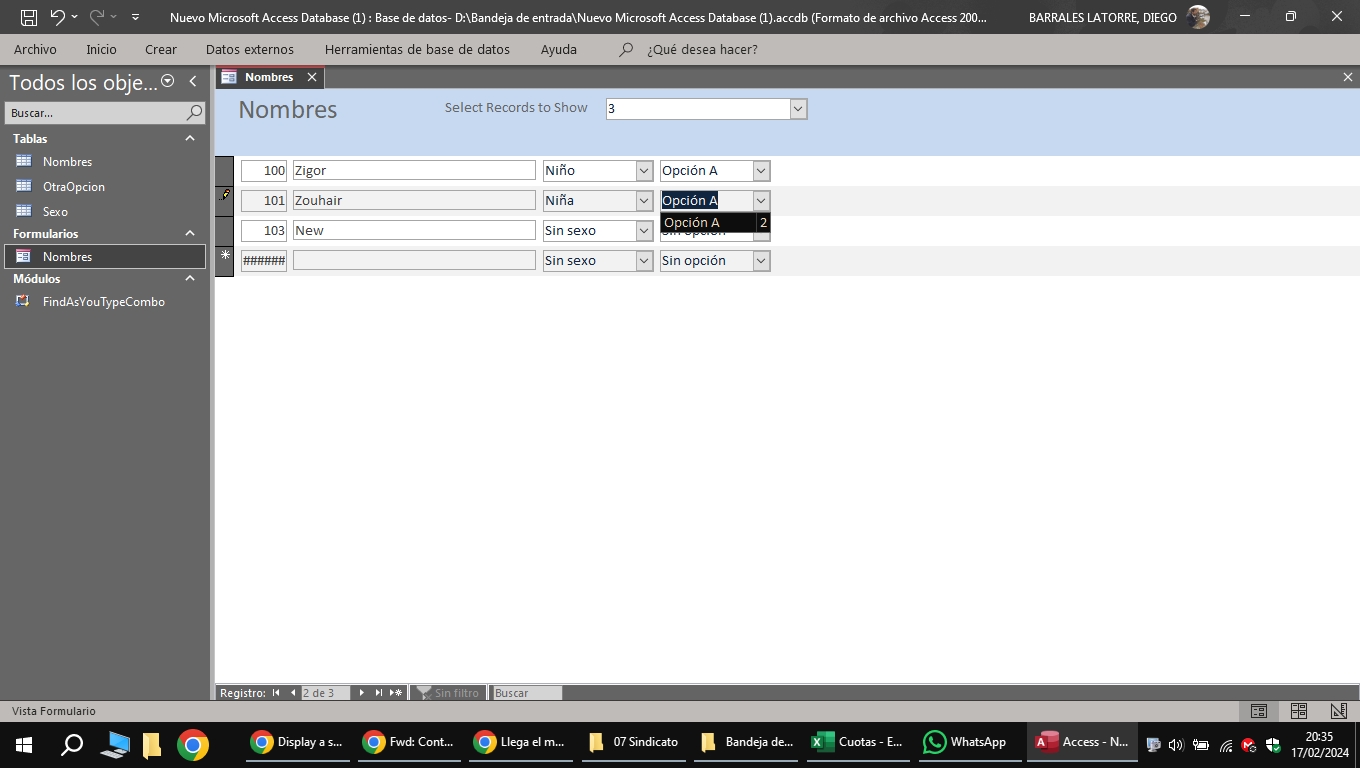Click the Zigor name field
The width and height of the screenshot is (1360, 768).
[414, 170]
